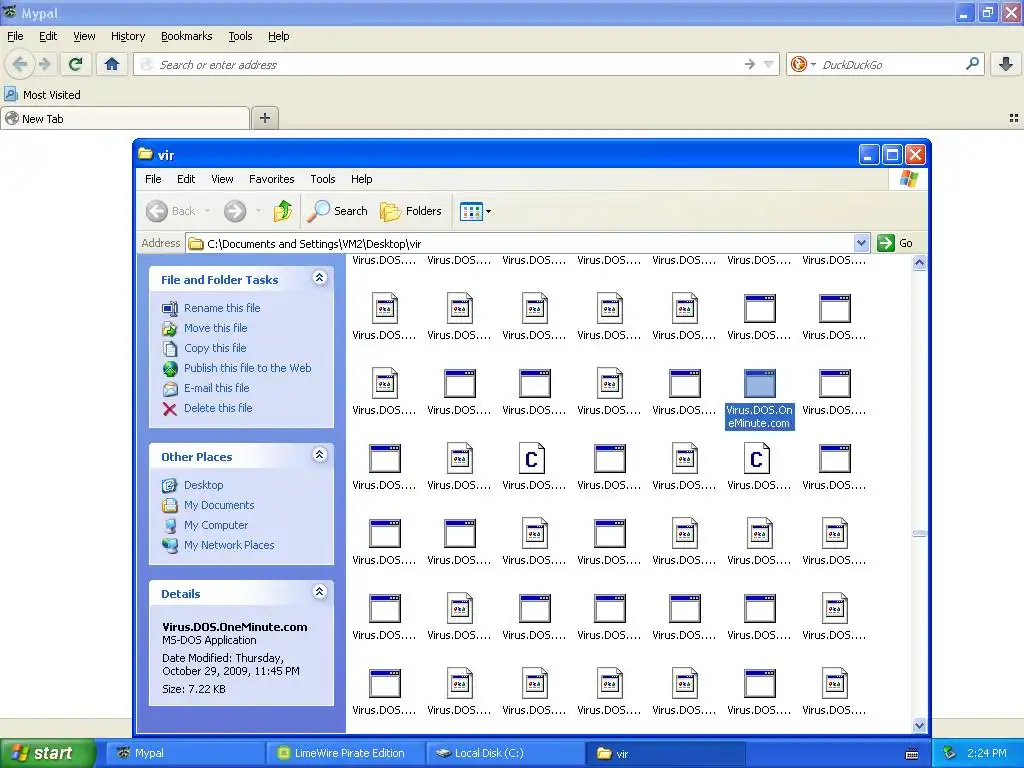This screenshot has width=1024, height=768.
Task: Switch to Mypal taskbar button
Action: point(186,753)
